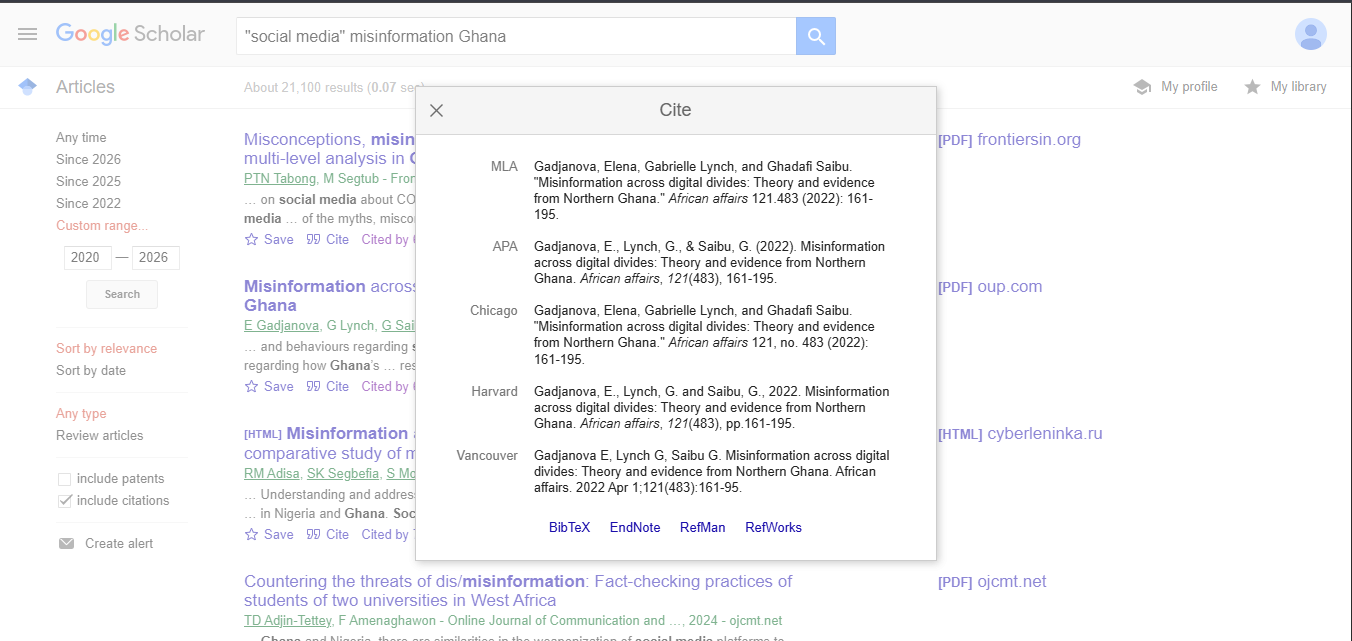Image resolution: width=1352 pixels, height=641 pixels.
Task: Click the APA citation text
Action: click(709, 263)
